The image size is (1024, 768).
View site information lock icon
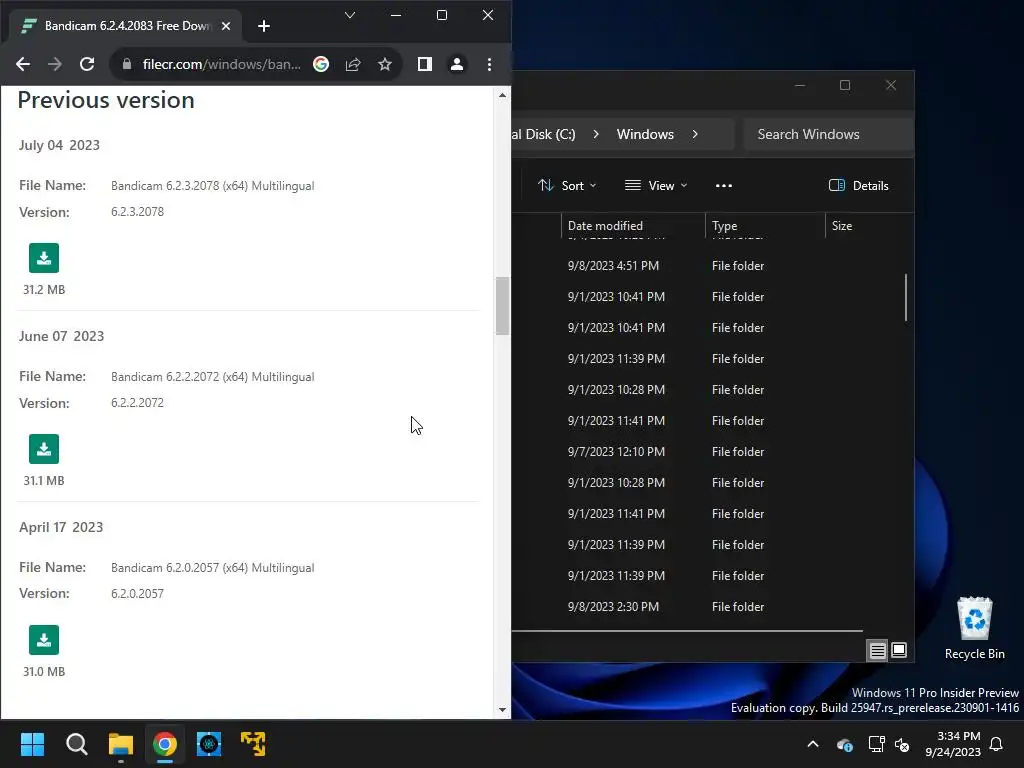(127, 64)
